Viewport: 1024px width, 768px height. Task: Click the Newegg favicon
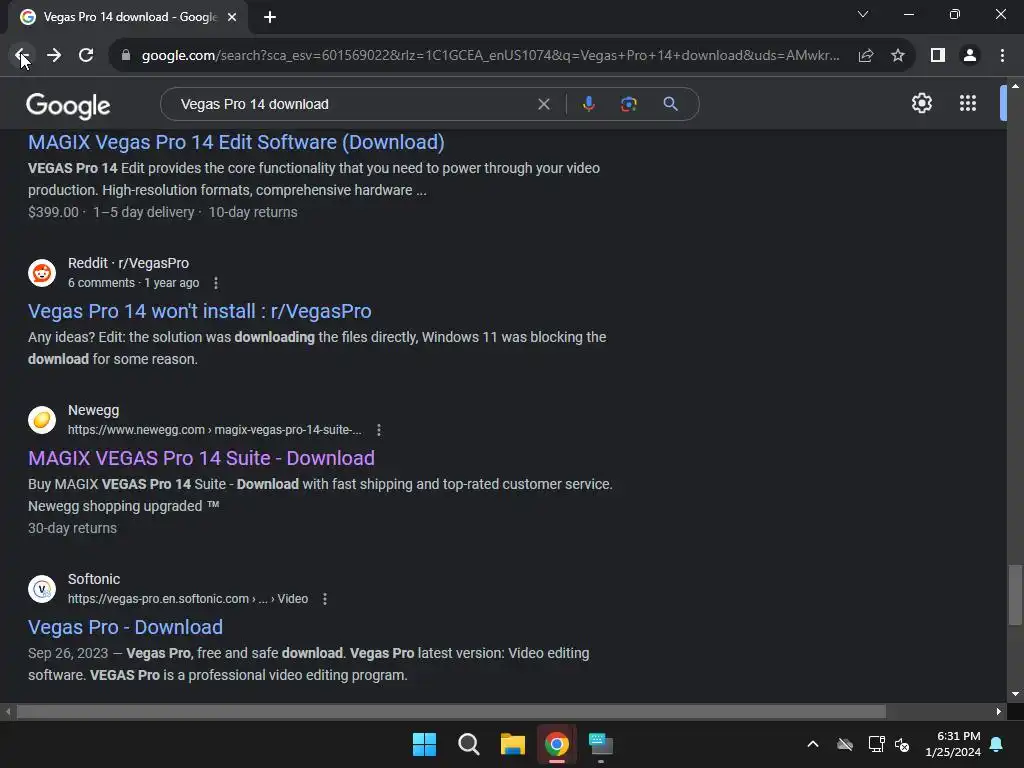tap(42, 420)
